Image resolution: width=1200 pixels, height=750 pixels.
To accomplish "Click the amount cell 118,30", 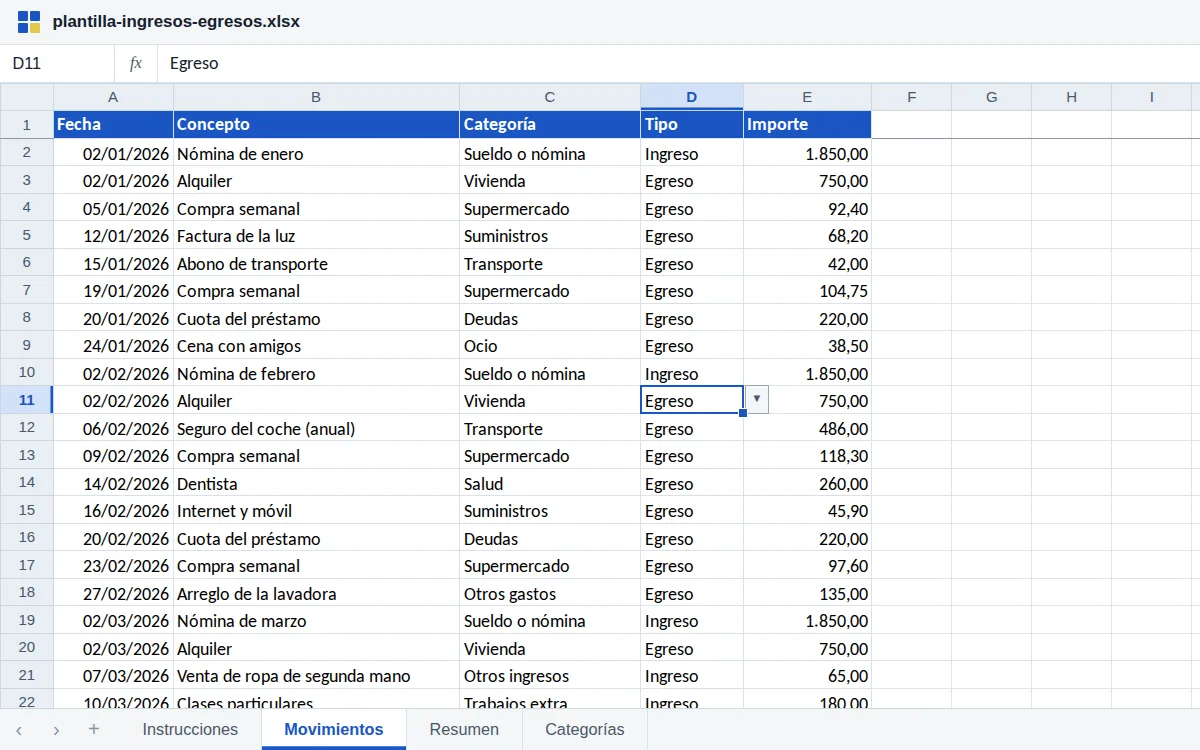I will (807, 456).
